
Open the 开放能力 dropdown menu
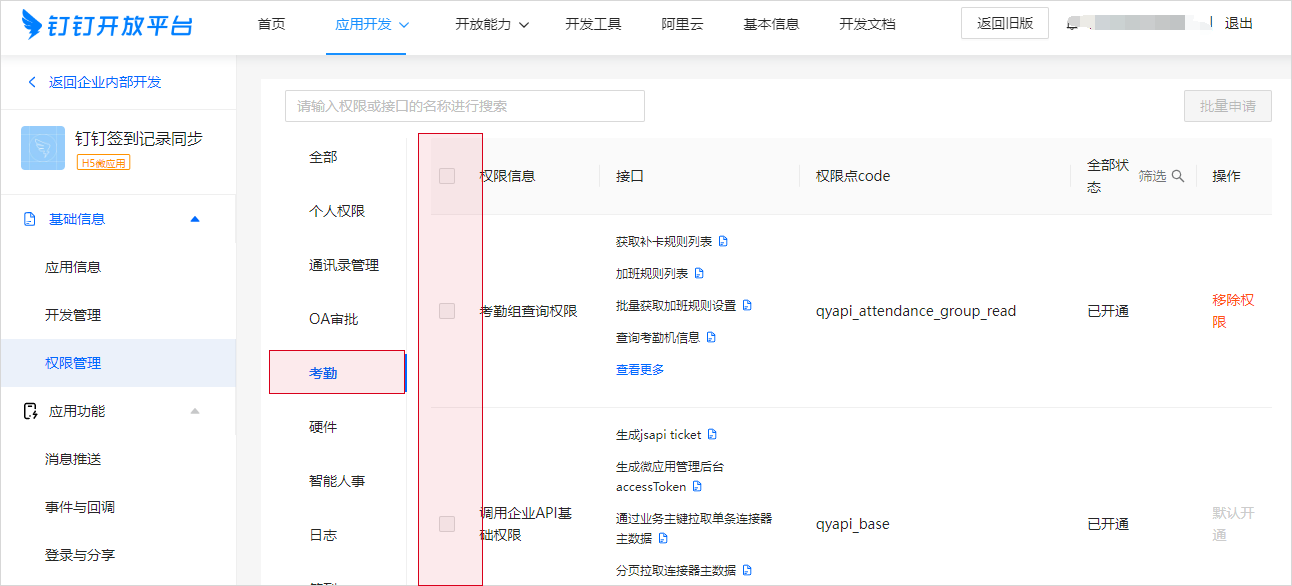coord(492,24)
